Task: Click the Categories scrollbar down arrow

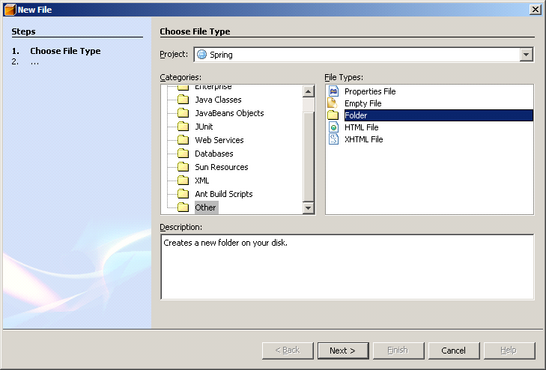Action: click(308, 208)
